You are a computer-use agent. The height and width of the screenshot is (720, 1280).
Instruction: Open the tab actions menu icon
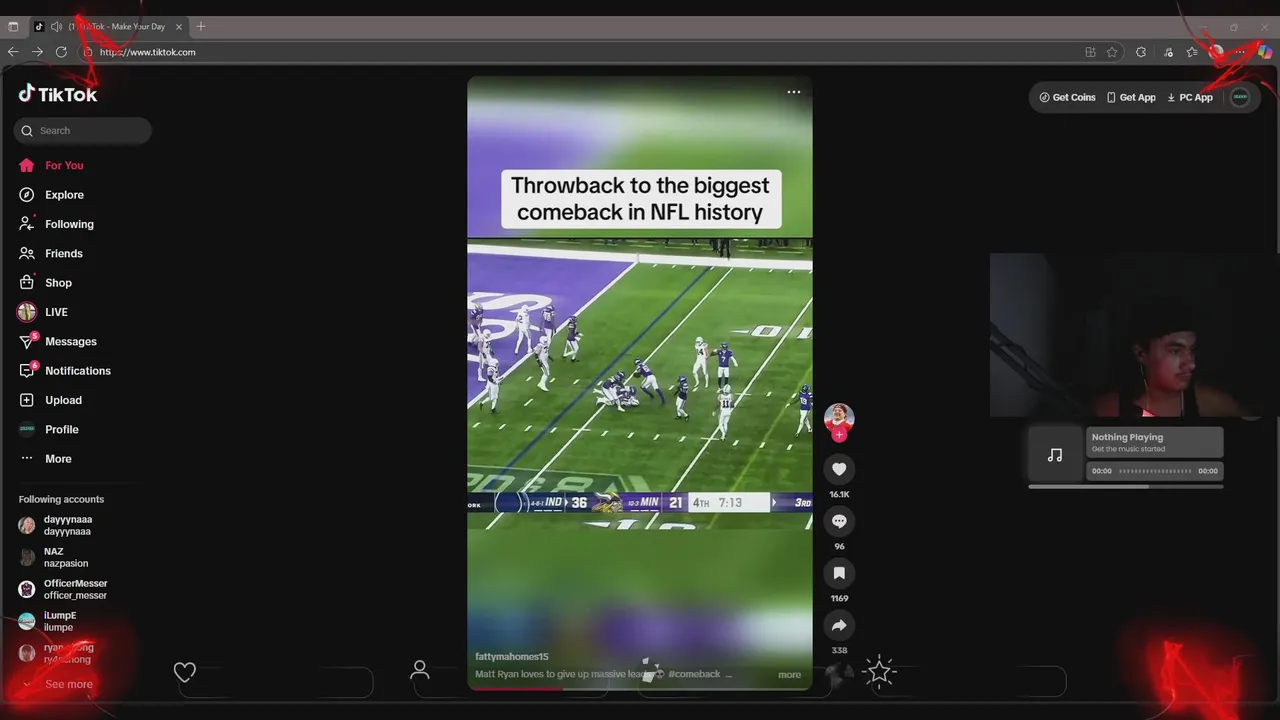point(13,27)
